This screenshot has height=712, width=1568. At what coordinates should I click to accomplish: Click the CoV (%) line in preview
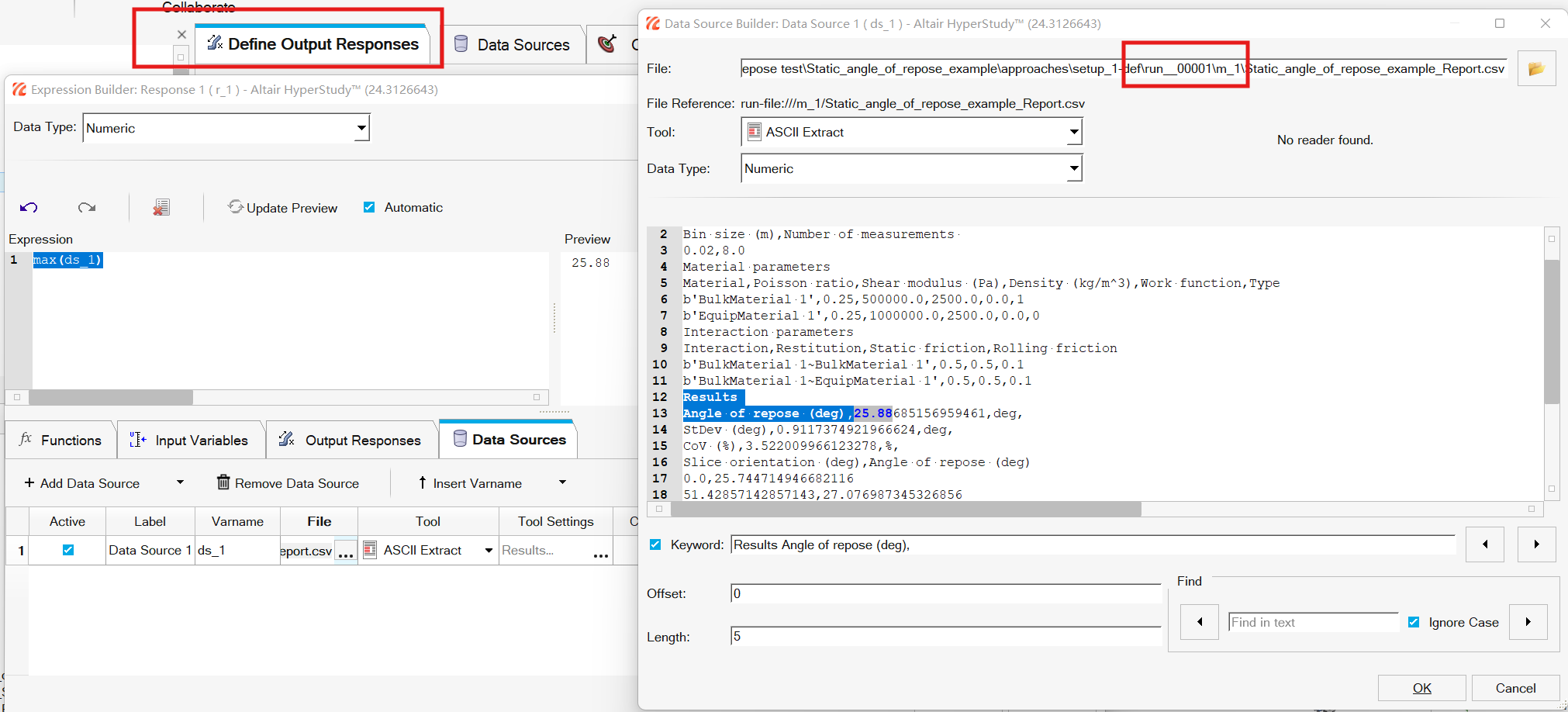(790, 446)
